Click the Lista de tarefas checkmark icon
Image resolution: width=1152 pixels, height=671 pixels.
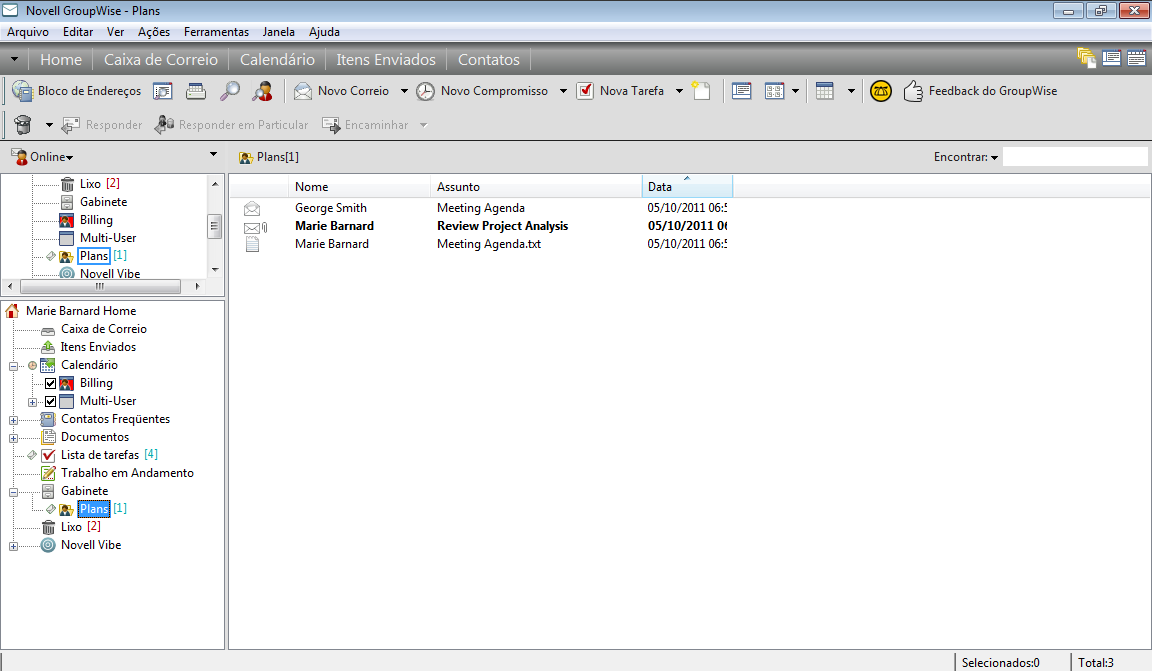(x=48, y=455)
